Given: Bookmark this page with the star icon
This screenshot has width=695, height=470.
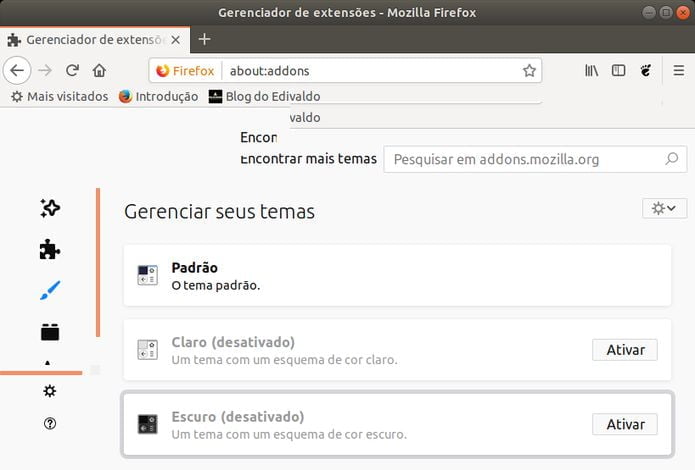Looking at the screenshot, I should (529, 70).
